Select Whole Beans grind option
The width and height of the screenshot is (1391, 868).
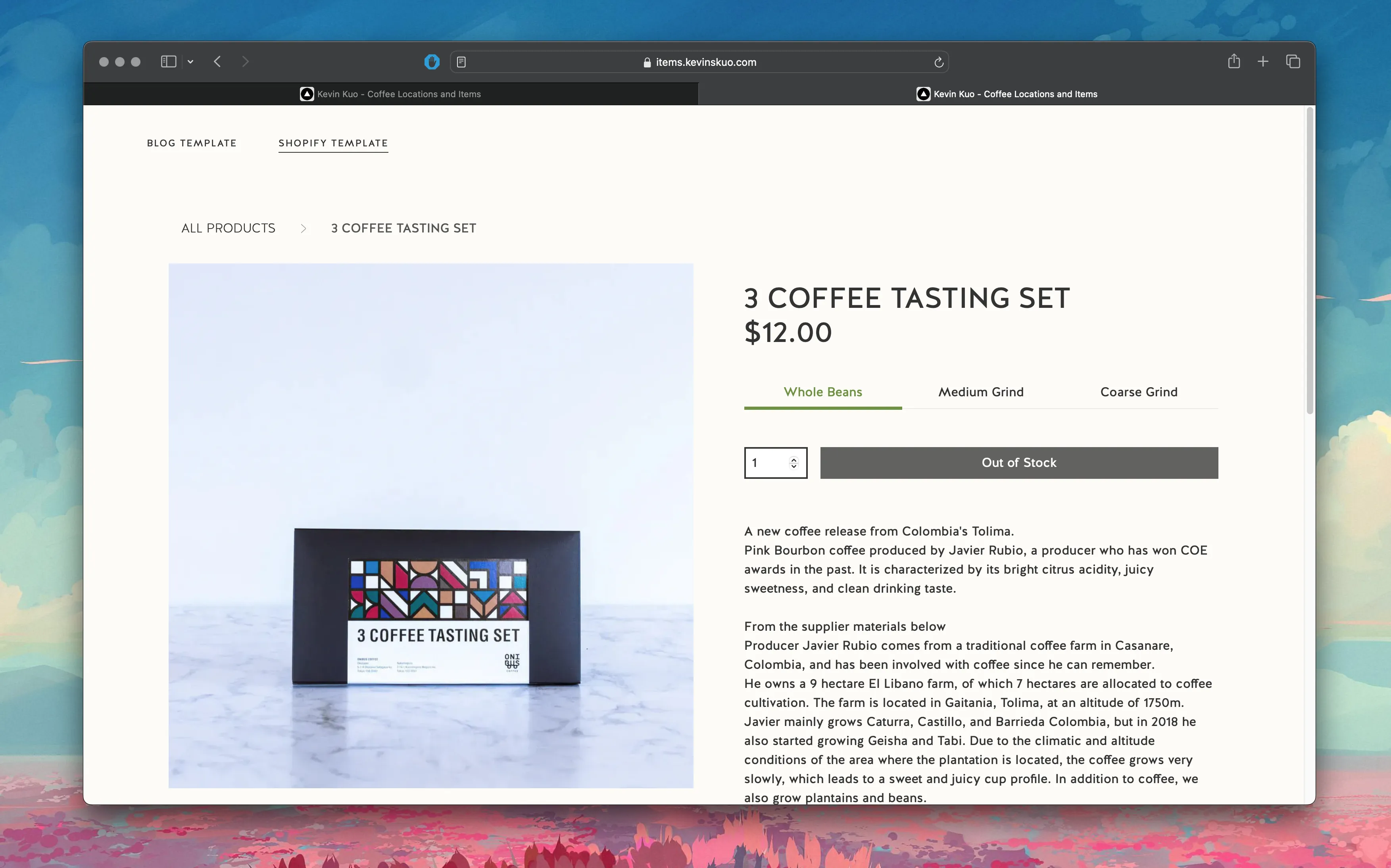822,391
